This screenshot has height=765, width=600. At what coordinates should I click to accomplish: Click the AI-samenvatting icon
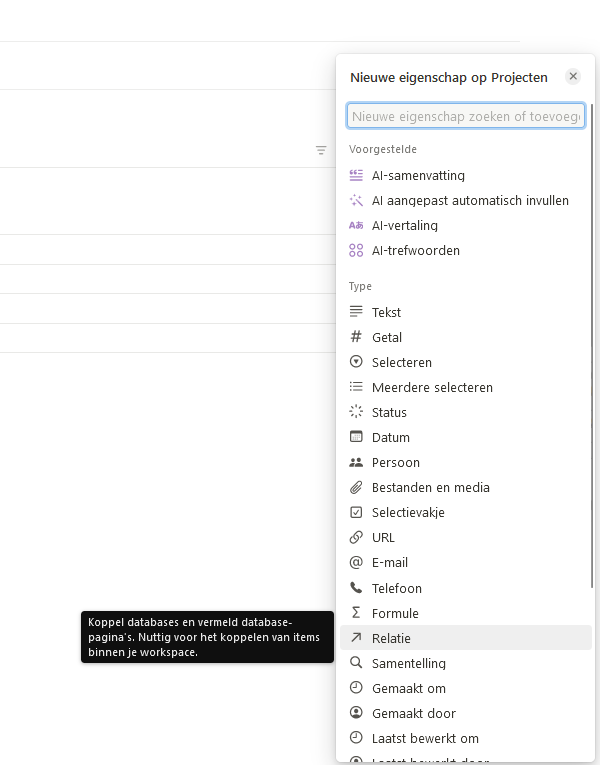[x=356, y=175]
